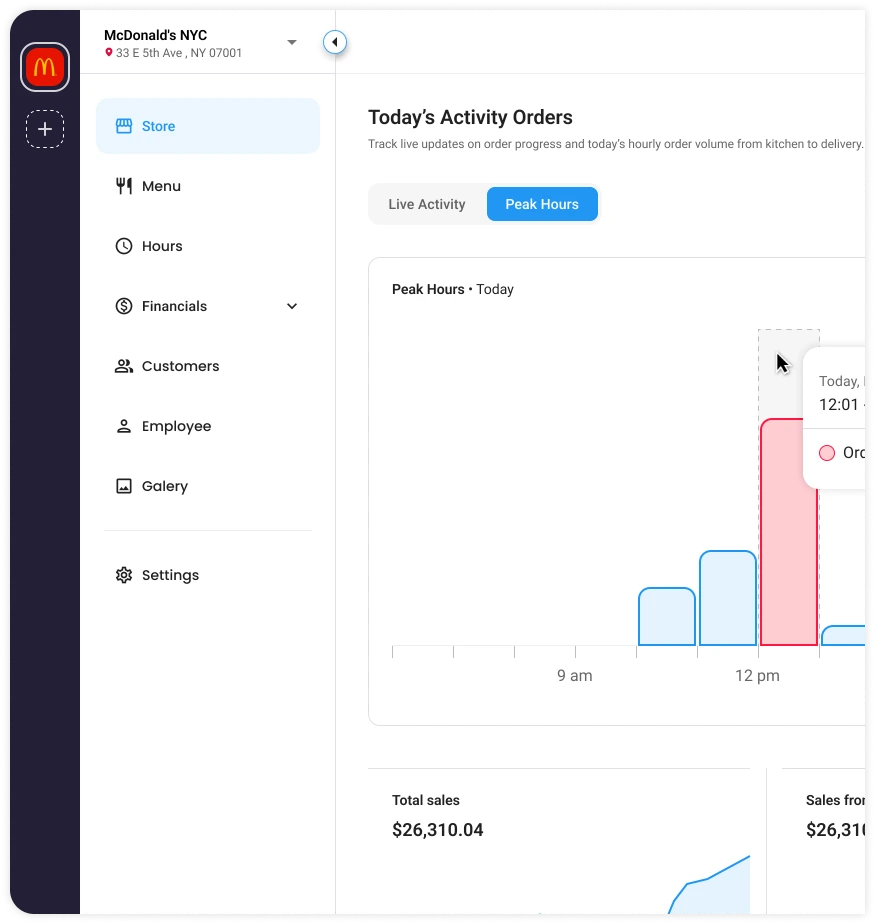Click the McDonald's logo in the app bar
The height and width of the screenshot is (924, 875).
[44, 67]
